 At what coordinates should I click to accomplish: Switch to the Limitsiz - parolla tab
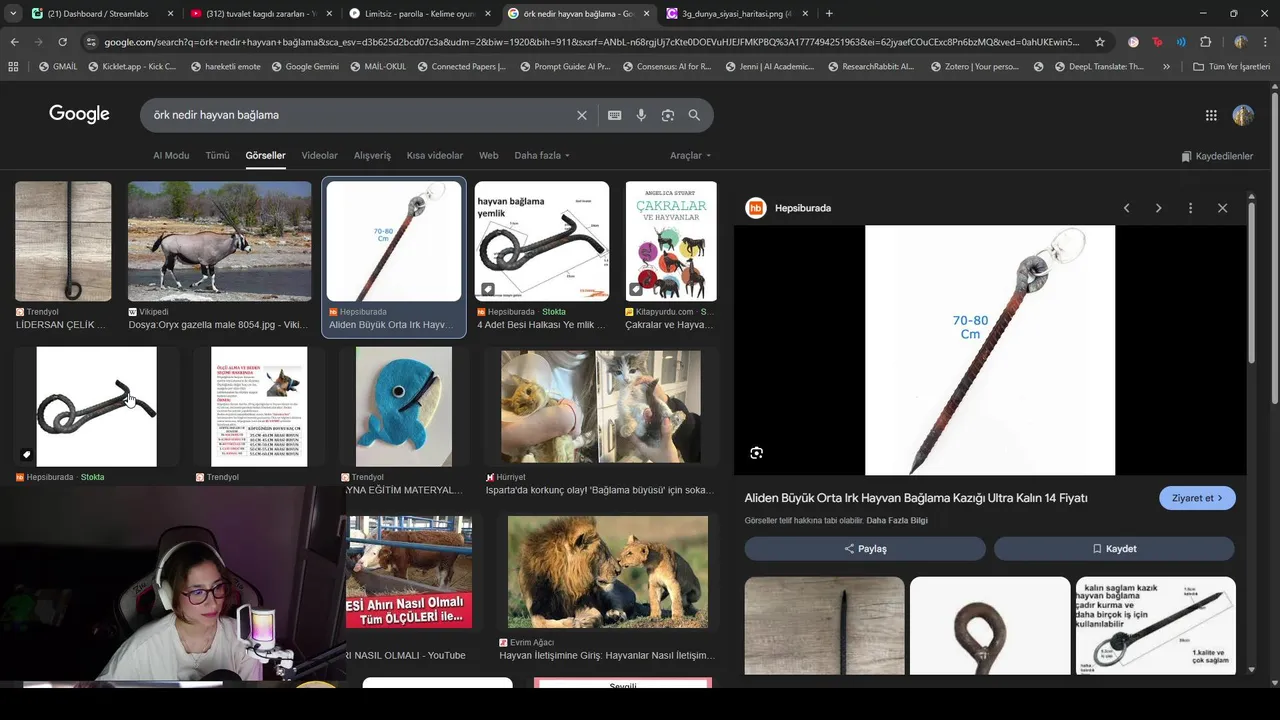click(419, 13)
